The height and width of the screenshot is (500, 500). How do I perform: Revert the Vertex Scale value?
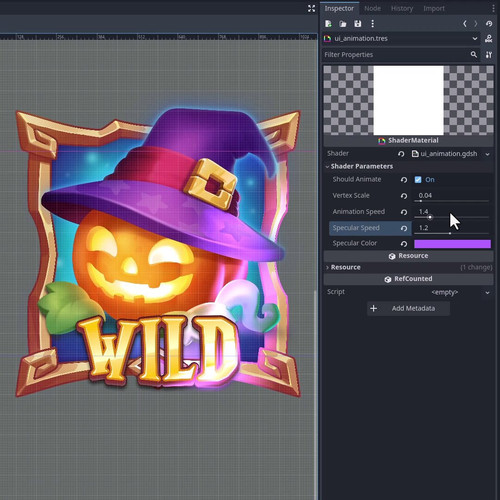404,196
